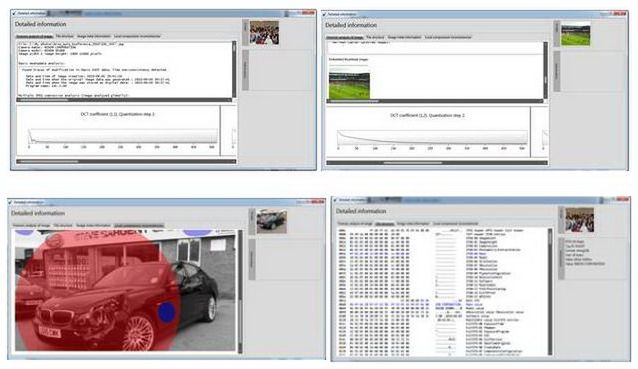638x369 pixels.
Task: Open Forensic analysis tab in crowd report window
Action: click(x=34, y=36)
